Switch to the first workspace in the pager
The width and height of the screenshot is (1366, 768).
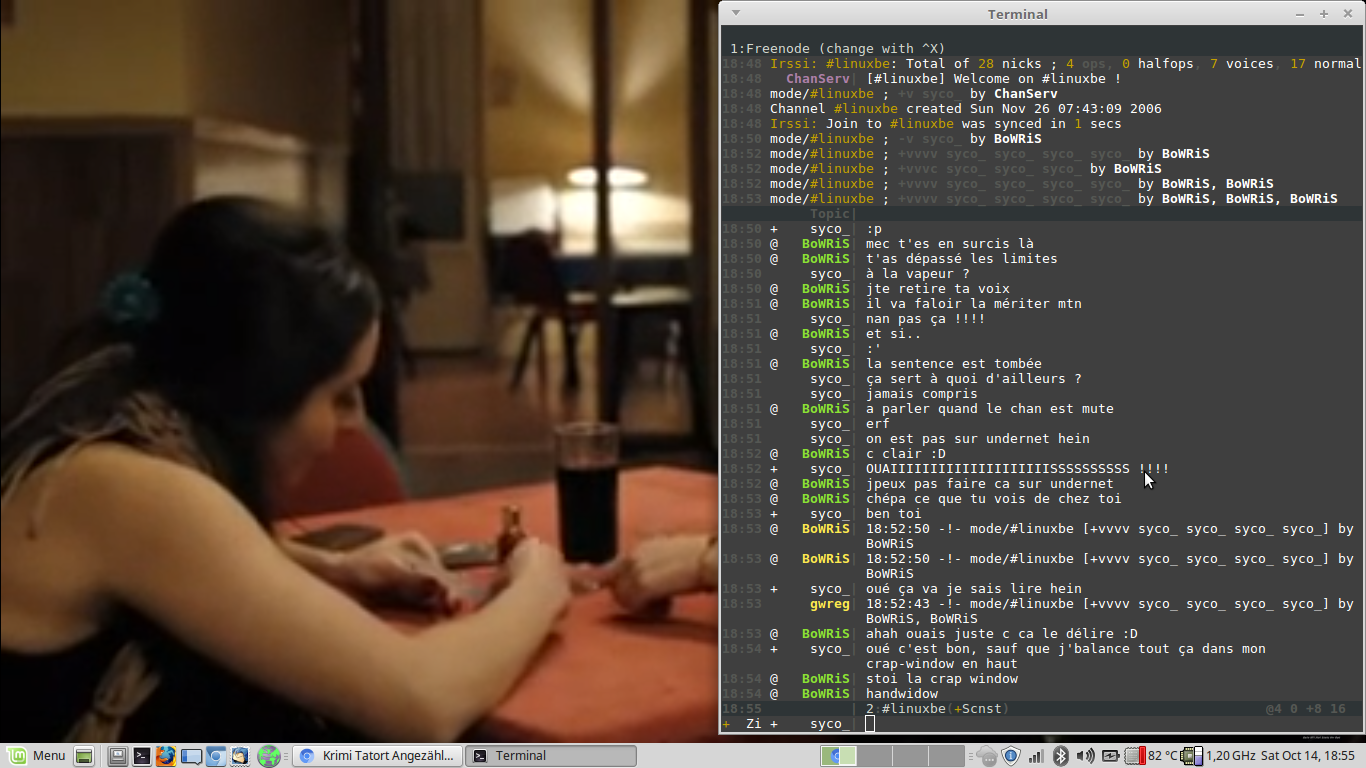pyautogui.click(x=838, y=756)
